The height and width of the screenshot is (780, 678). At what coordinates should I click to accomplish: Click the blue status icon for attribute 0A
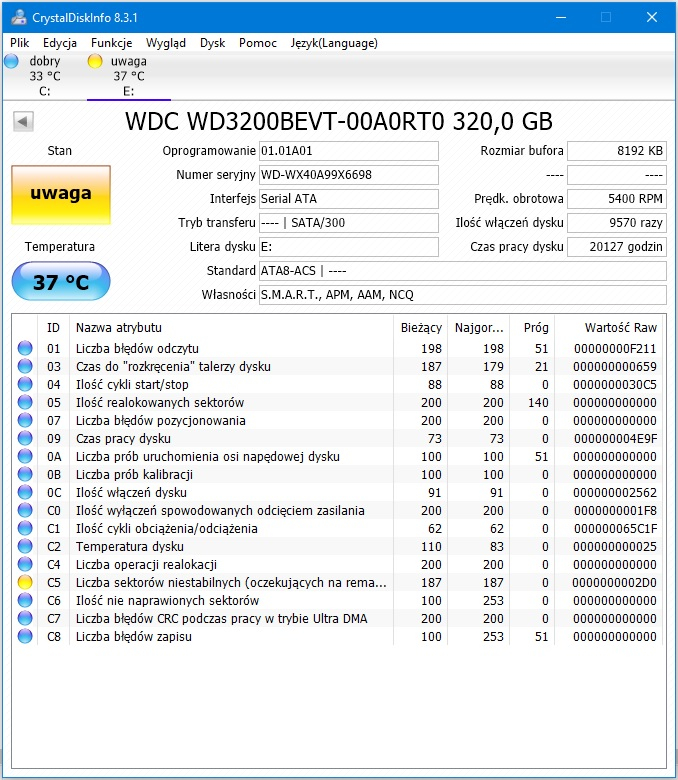click(x=25, y=456)
